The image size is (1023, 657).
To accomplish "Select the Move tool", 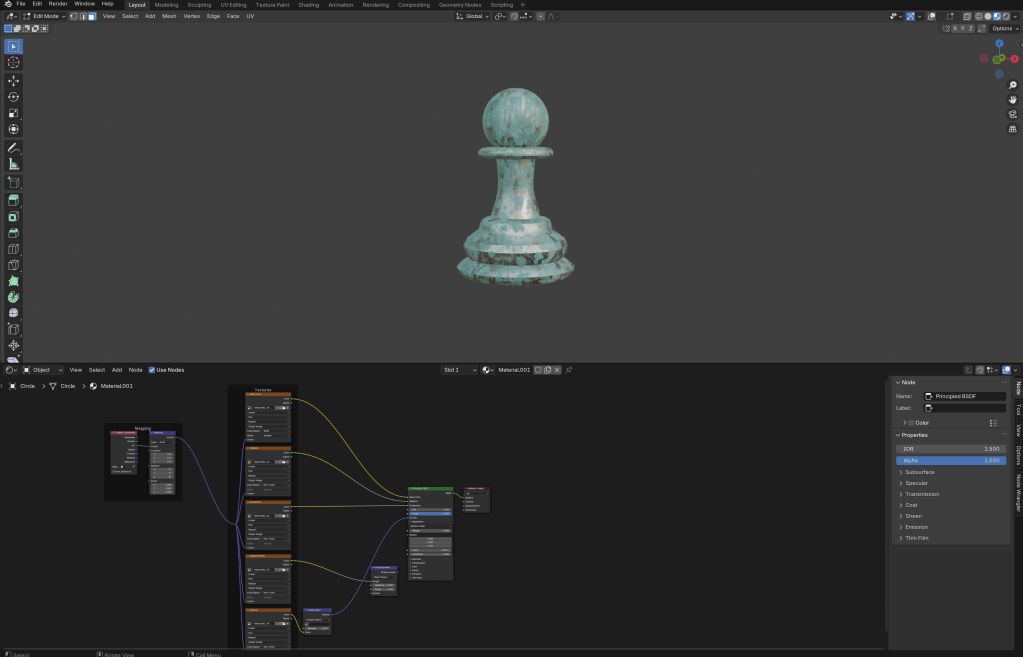I will [14, 81].
